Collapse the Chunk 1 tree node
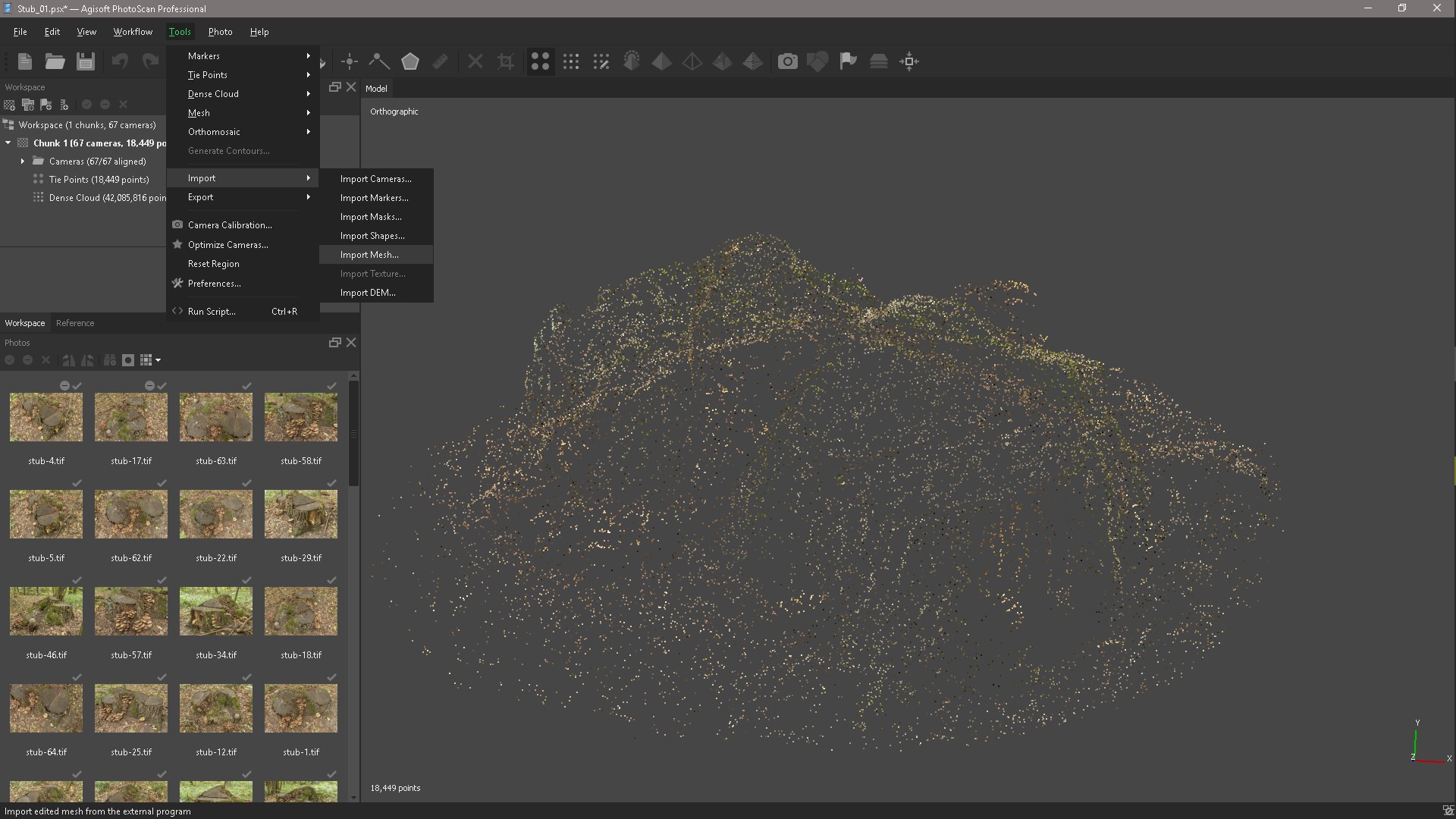Viewport: 1456px width, 819px height. tap(8, 143)
